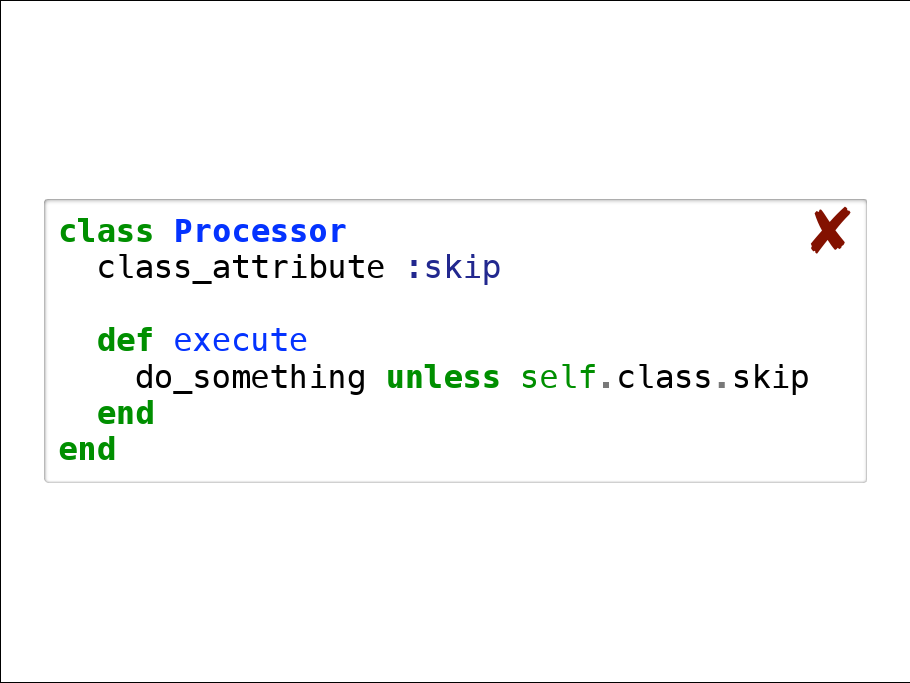Screen dimensions: 910x683
Task: Click the red X mark icon
Action: click(x=829, y=230)
